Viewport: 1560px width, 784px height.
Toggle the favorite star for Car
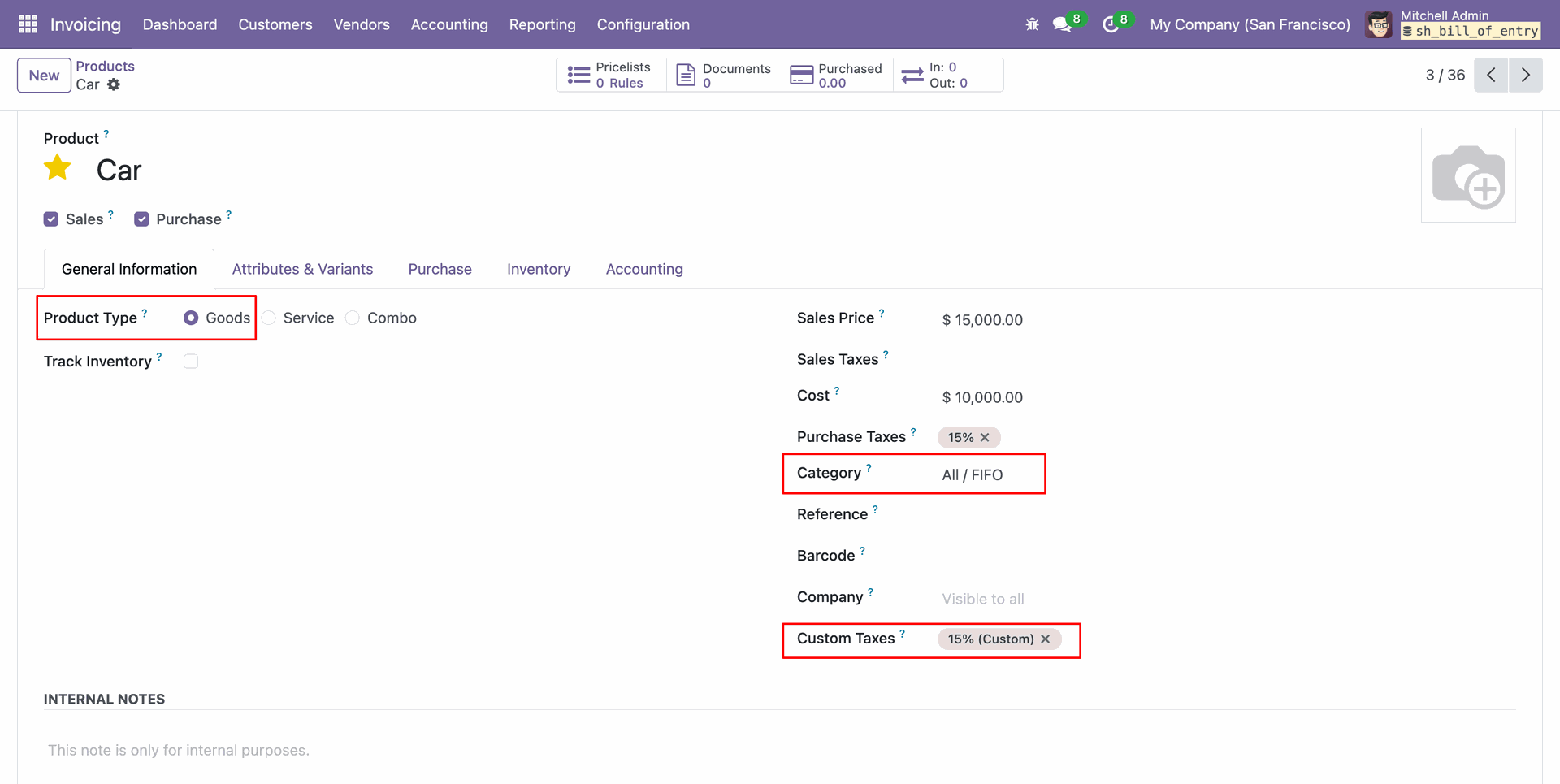click(58, 168)
